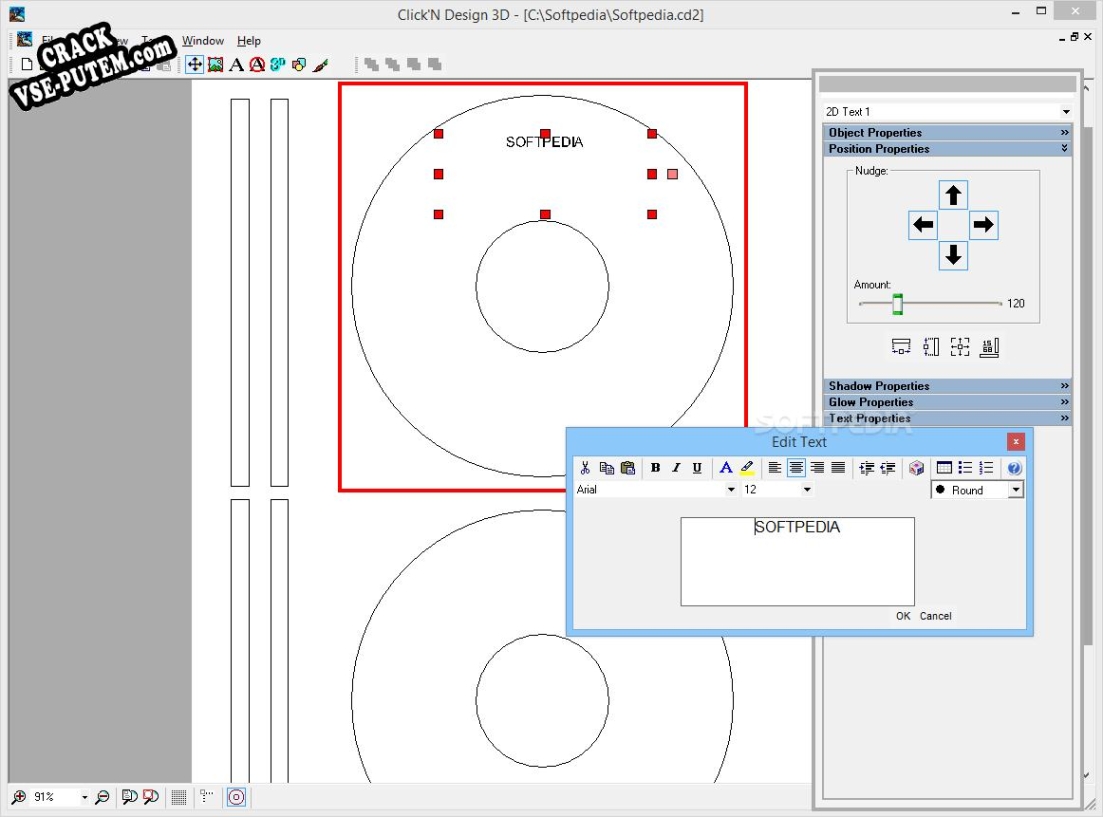Select the paintbrush tool in the toolbar
Viewport: 1103px width, 817px height.
point(320,65)
